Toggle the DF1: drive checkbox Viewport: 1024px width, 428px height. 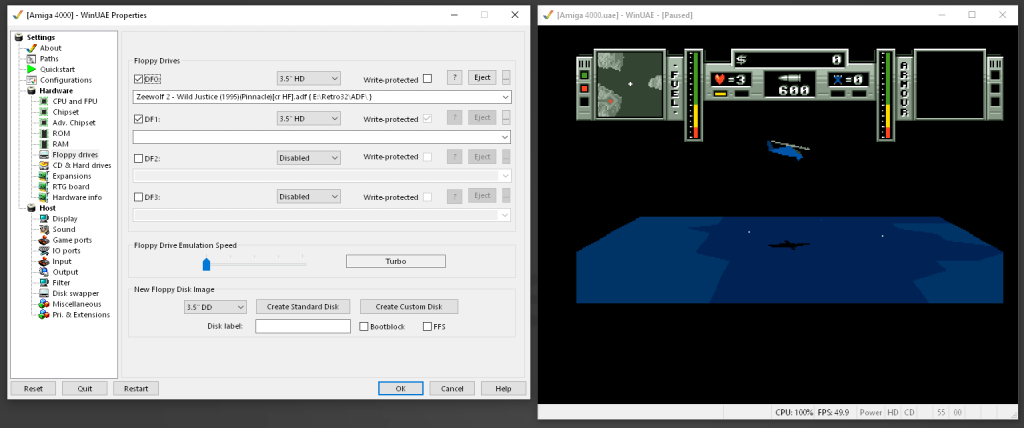point(138,119)
